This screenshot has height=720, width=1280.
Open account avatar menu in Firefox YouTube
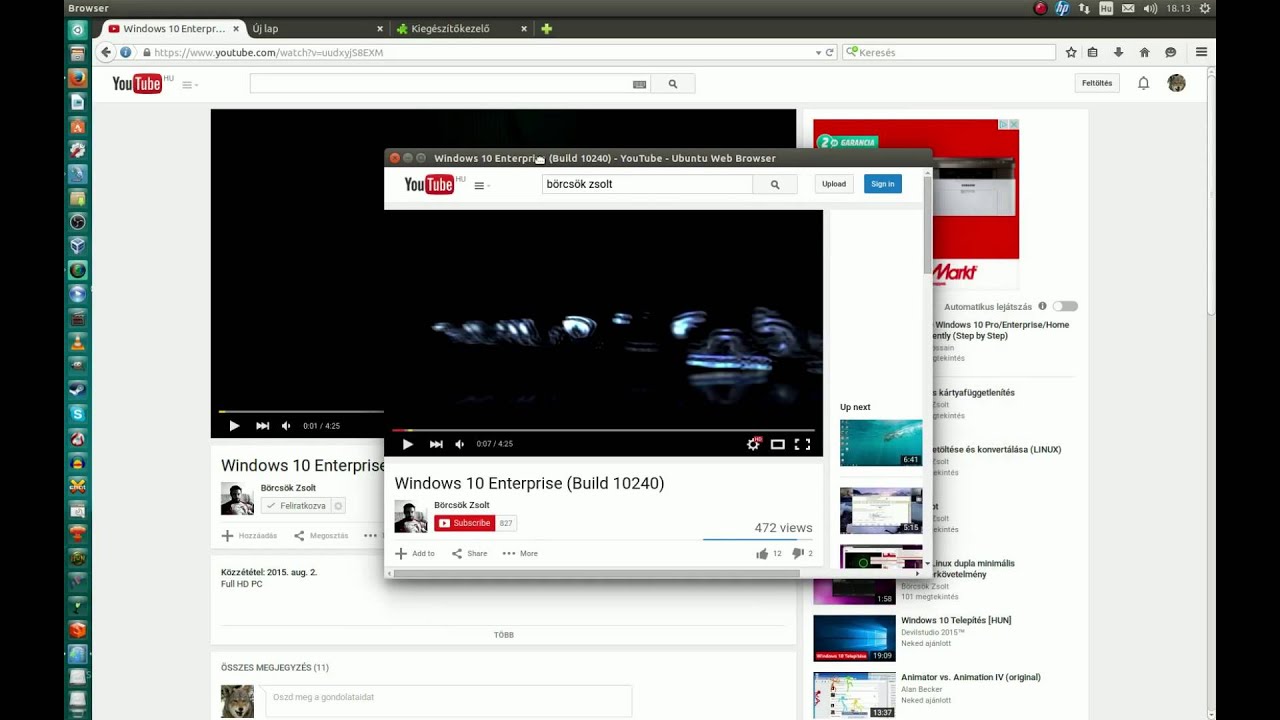1177,83
